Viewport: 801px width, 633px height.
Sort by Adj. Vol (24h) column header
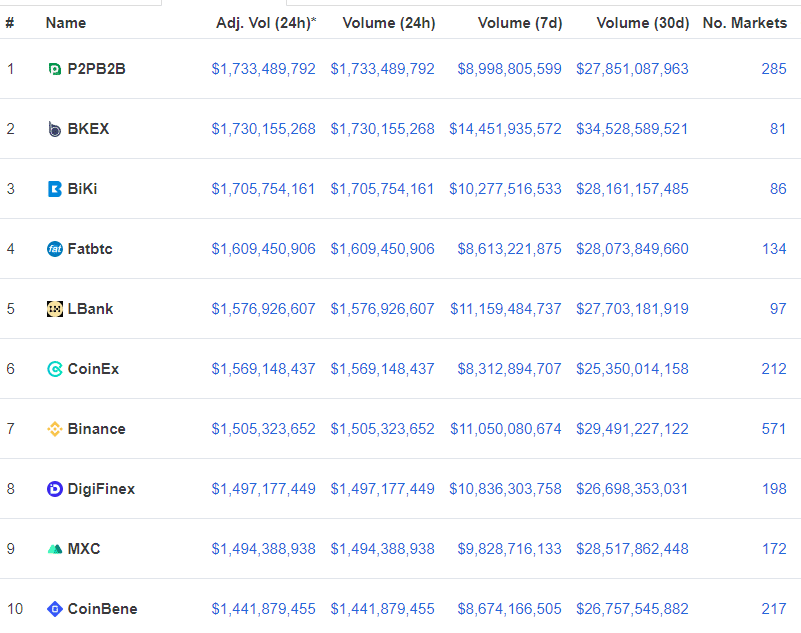click(266, 24)
